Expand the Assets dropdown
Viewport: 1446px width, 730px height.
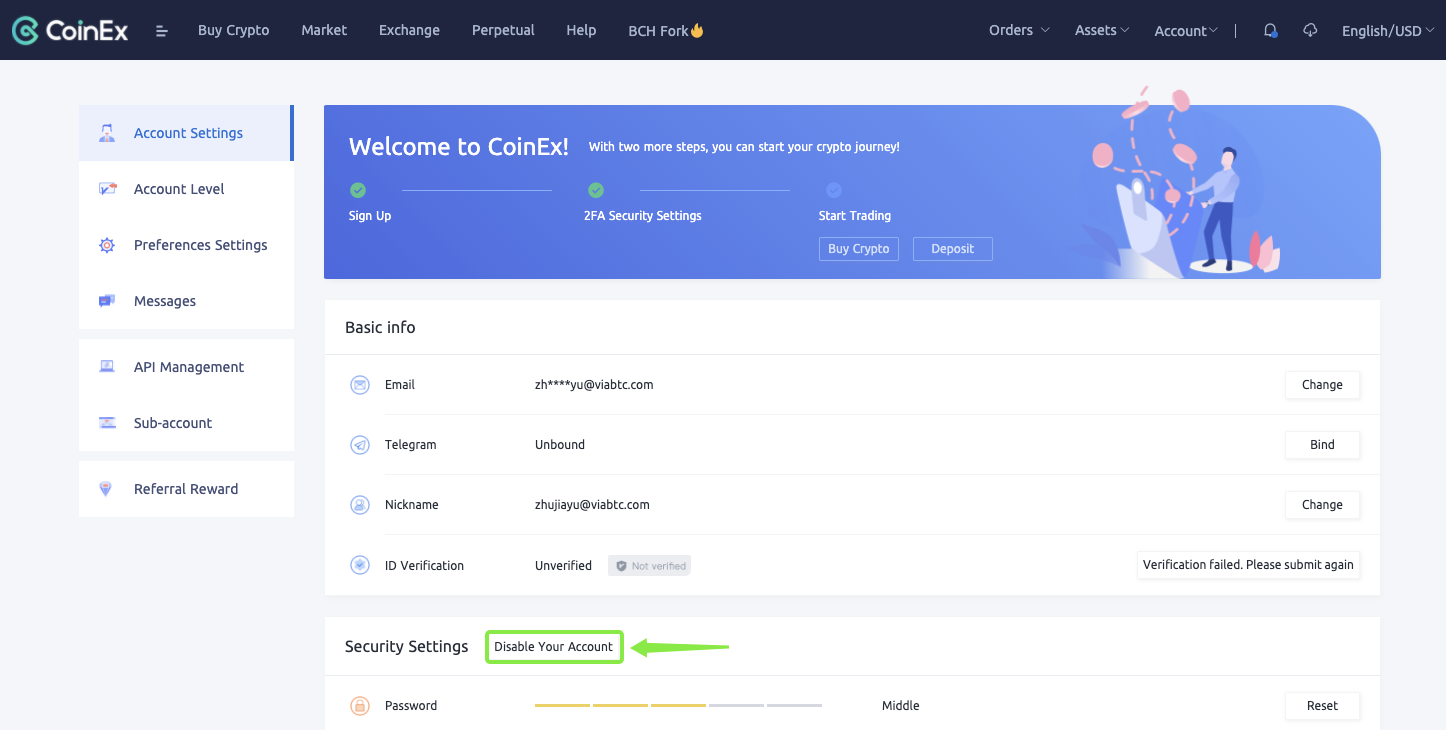click(x=1101, y=30)
